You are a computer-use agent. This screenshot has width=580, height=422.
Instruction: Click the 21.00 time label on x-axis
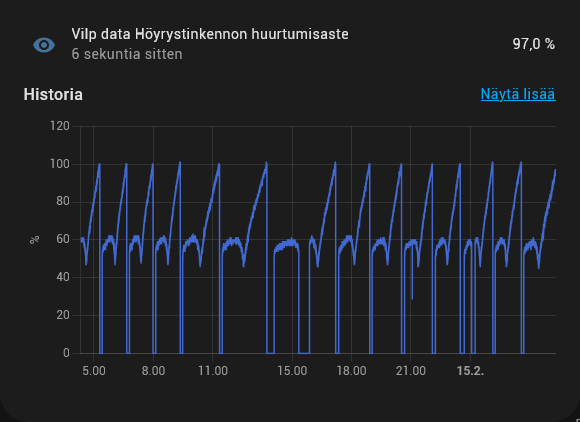click(x=411, y=371)
